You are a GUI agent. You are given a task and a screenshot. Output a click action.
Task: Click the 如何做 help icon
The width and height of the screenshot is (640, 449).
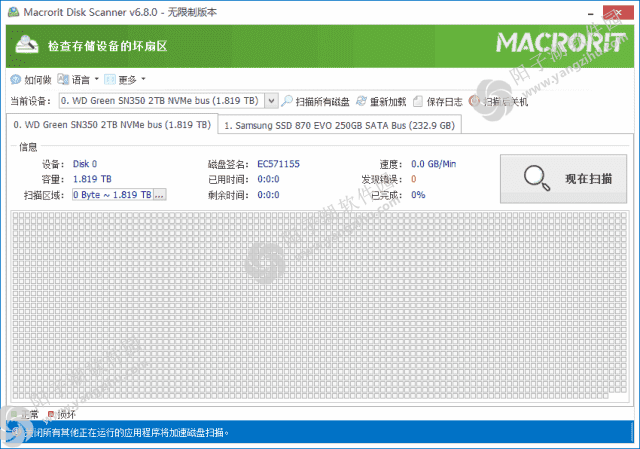click(16, 80)
